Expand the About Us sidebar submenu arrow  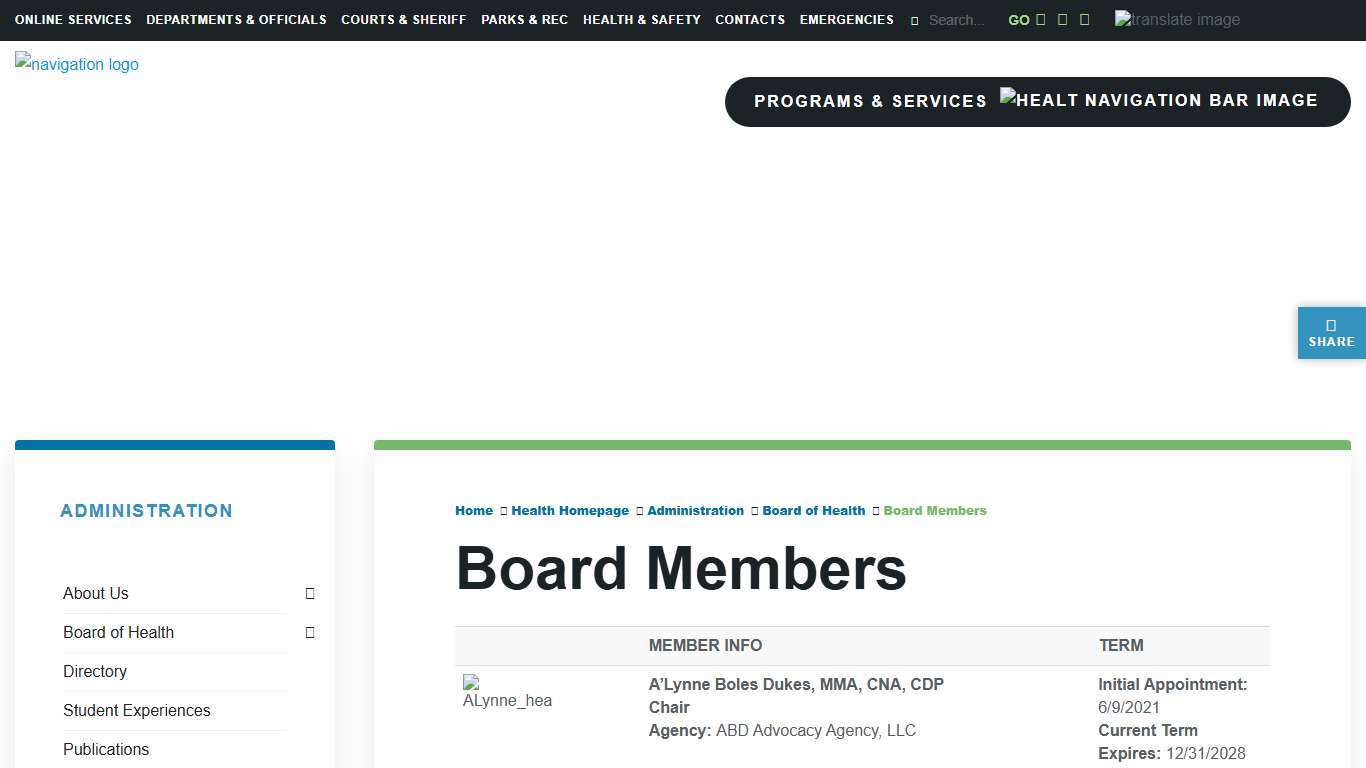tap(310, 594)
